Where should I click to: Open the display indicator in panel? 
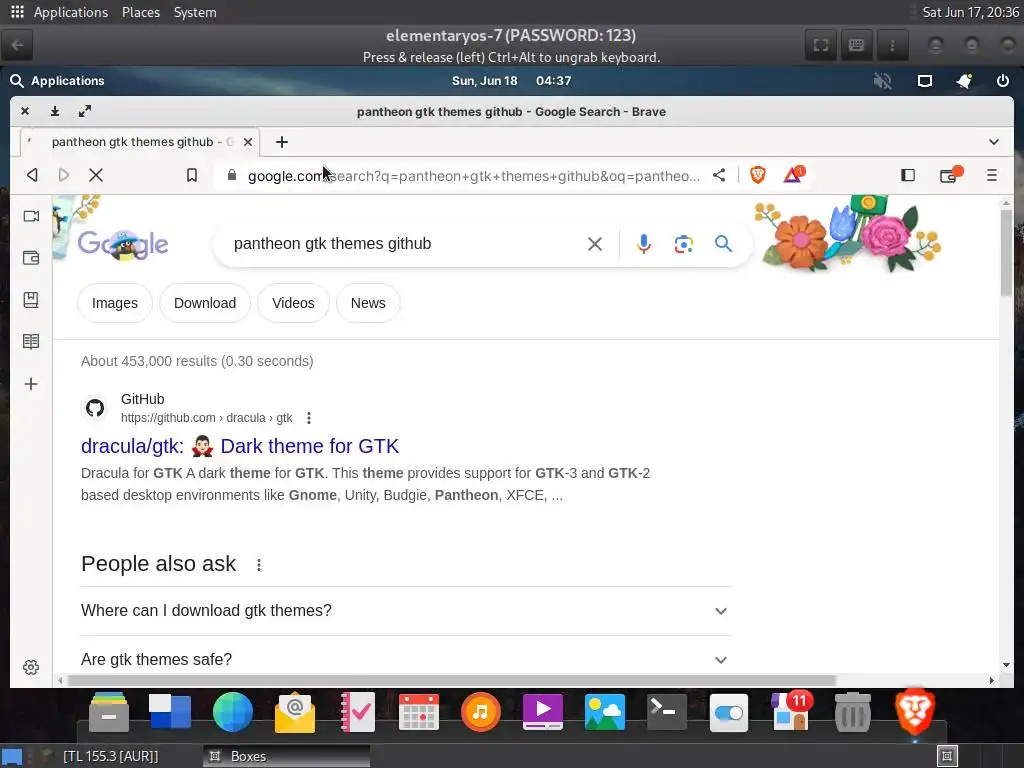coord(925,81)
